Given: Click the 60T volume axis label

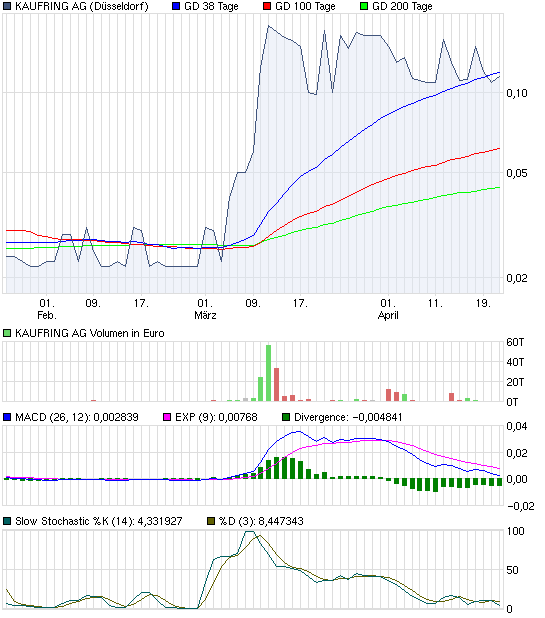Looking at the screenshot, I should click(x=515, y=342).
